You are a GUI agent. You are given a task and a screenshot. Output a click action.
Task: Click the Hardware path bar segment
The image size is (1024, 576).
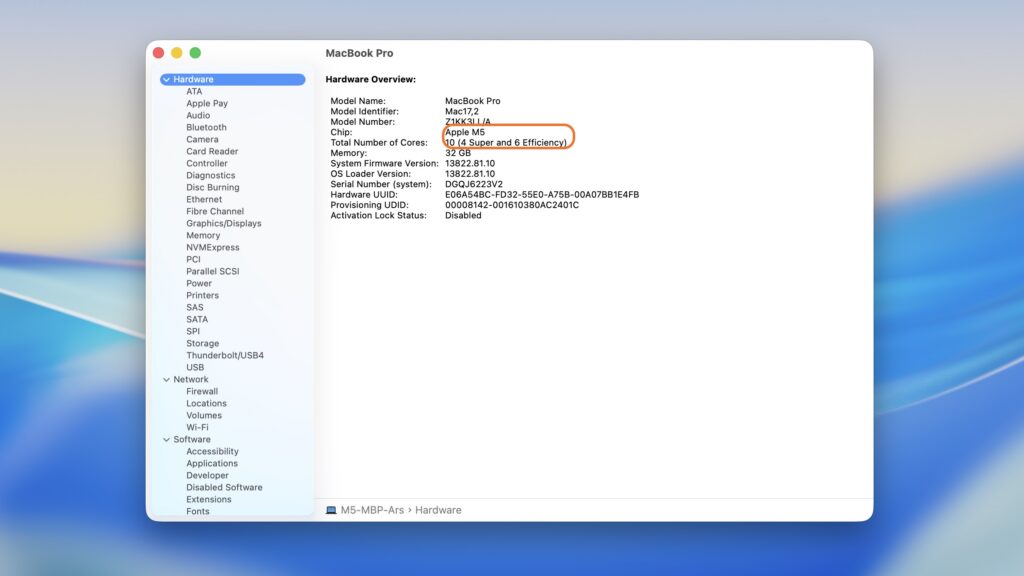point(438,510)
